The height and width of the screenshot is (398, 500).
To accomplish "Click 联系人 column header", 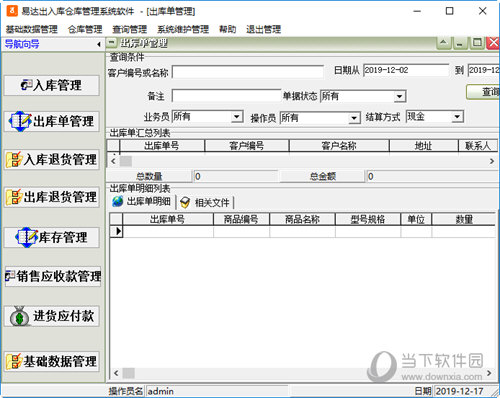I will coord(478,146).
